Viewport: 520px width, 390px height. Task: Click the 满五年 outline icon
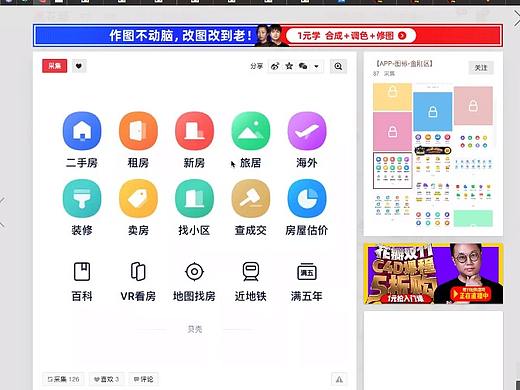pyautogui.click(x=307, y=271)
